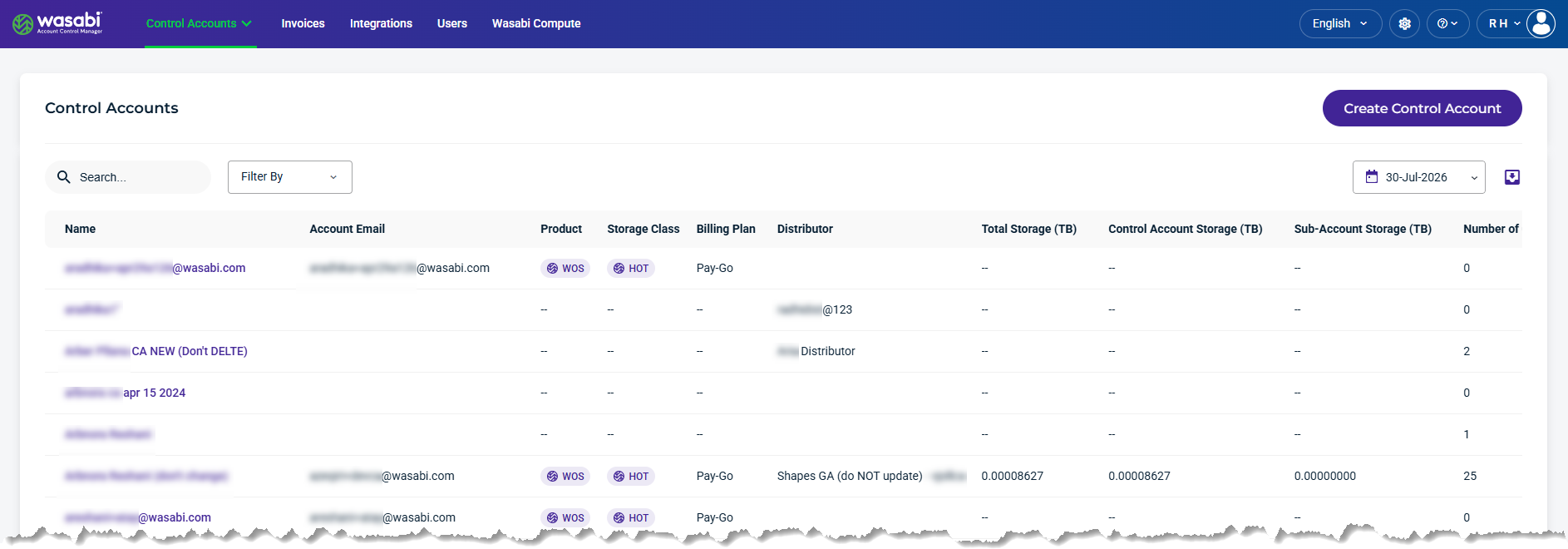Open the 30-Jul-2026 date dropdown
Screen dimensions: 1568x549
(x=1418, y=177)
